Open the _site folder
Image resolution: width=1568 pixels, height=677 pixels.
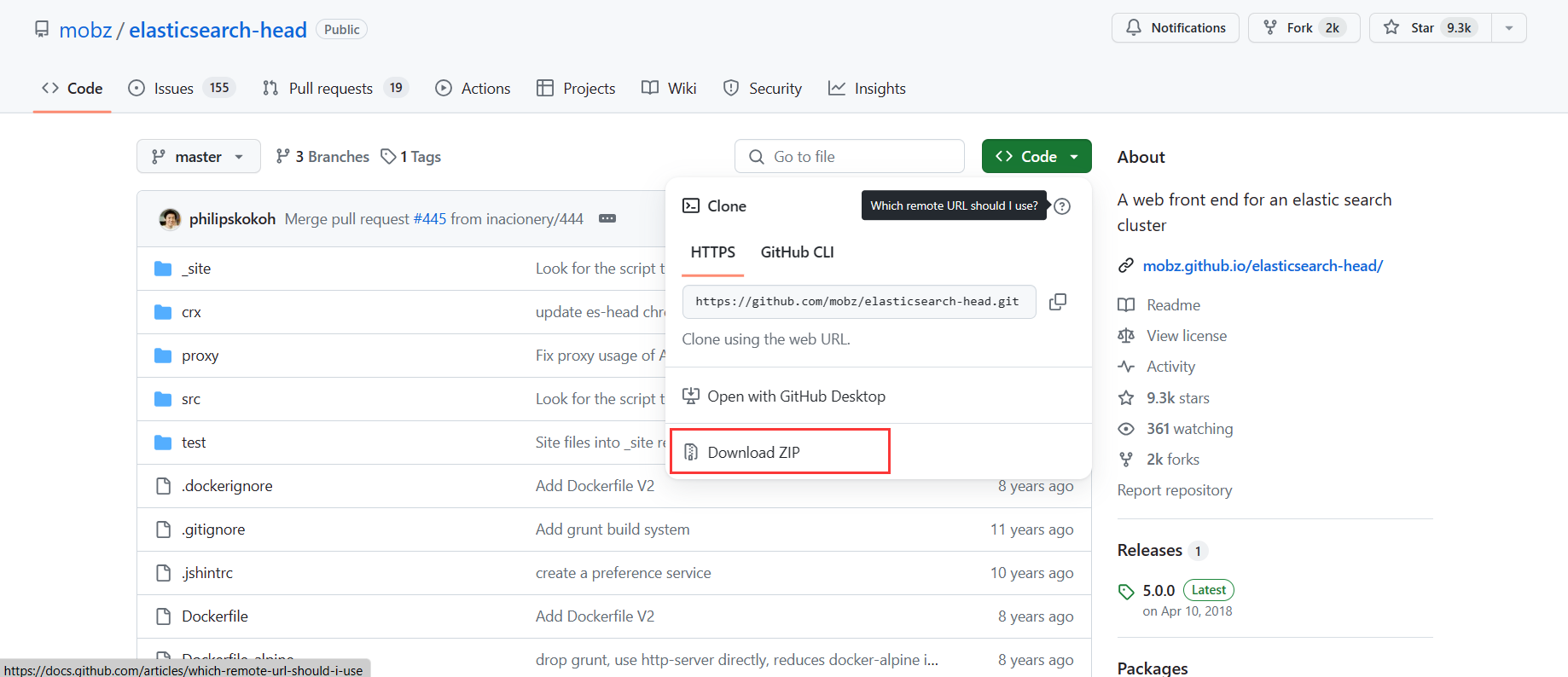pos(196,269)
